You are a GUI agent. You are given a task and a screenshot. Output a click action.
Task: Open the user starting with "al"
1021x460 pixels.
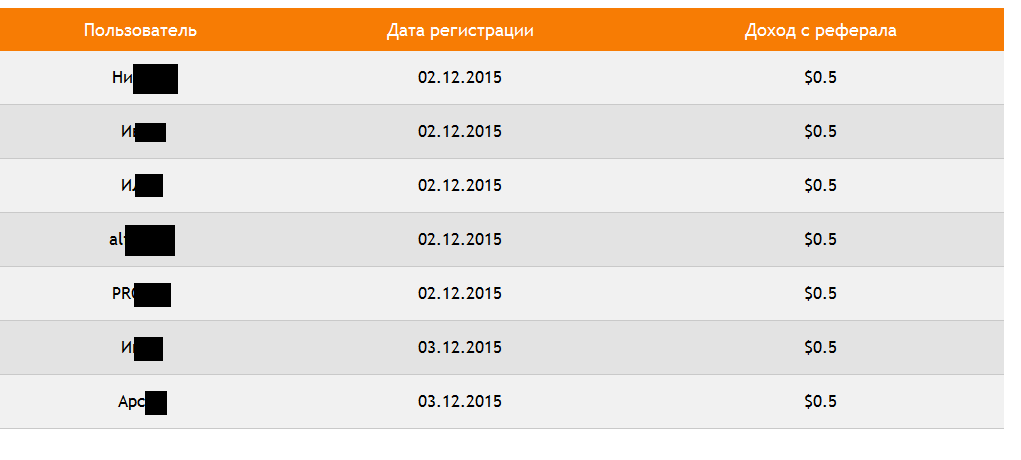coord(142,240)
